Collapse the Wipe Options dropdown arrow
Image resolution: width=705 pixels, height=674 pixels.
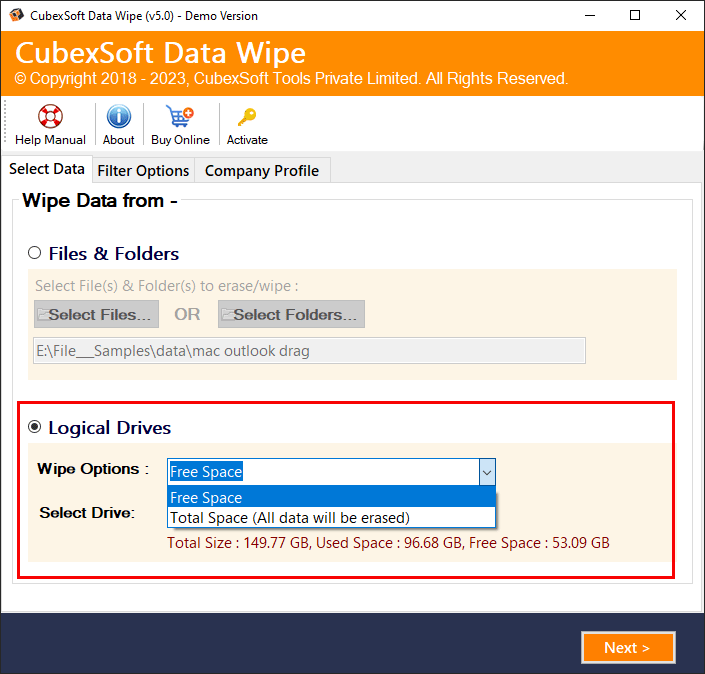486,471
